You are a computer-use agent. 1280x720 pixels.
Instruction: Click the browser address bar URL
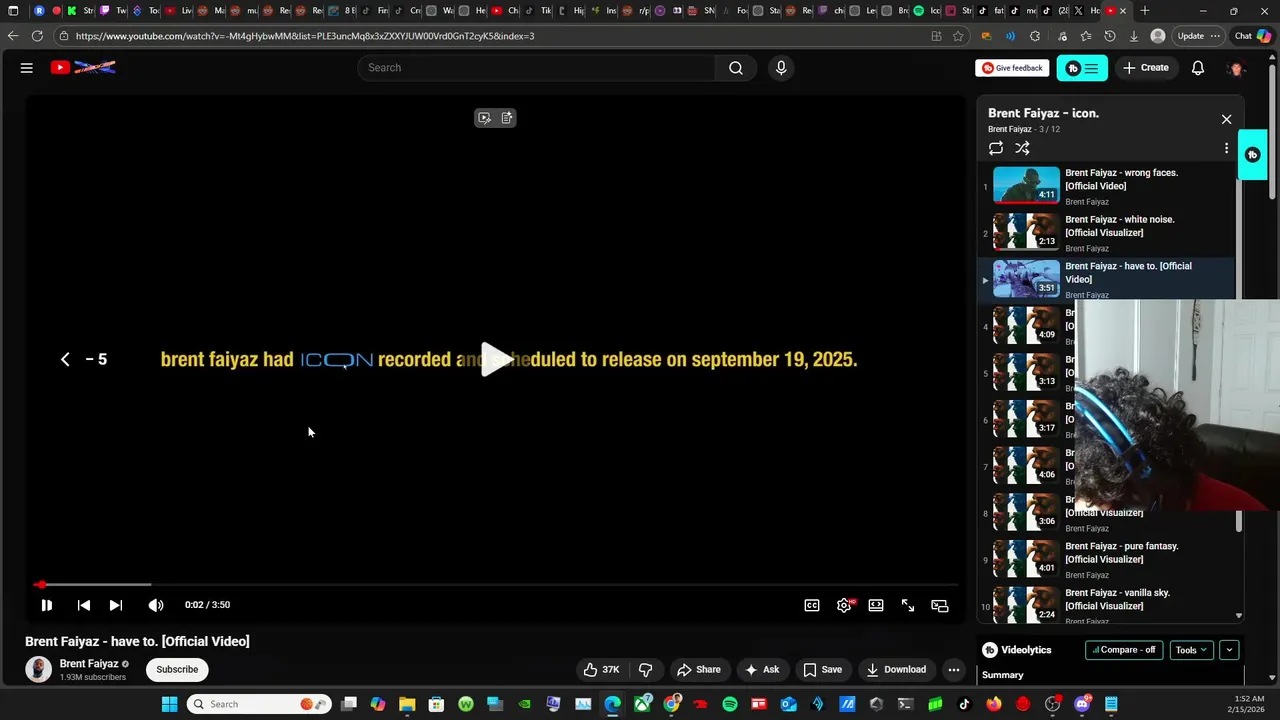[305, 36]
